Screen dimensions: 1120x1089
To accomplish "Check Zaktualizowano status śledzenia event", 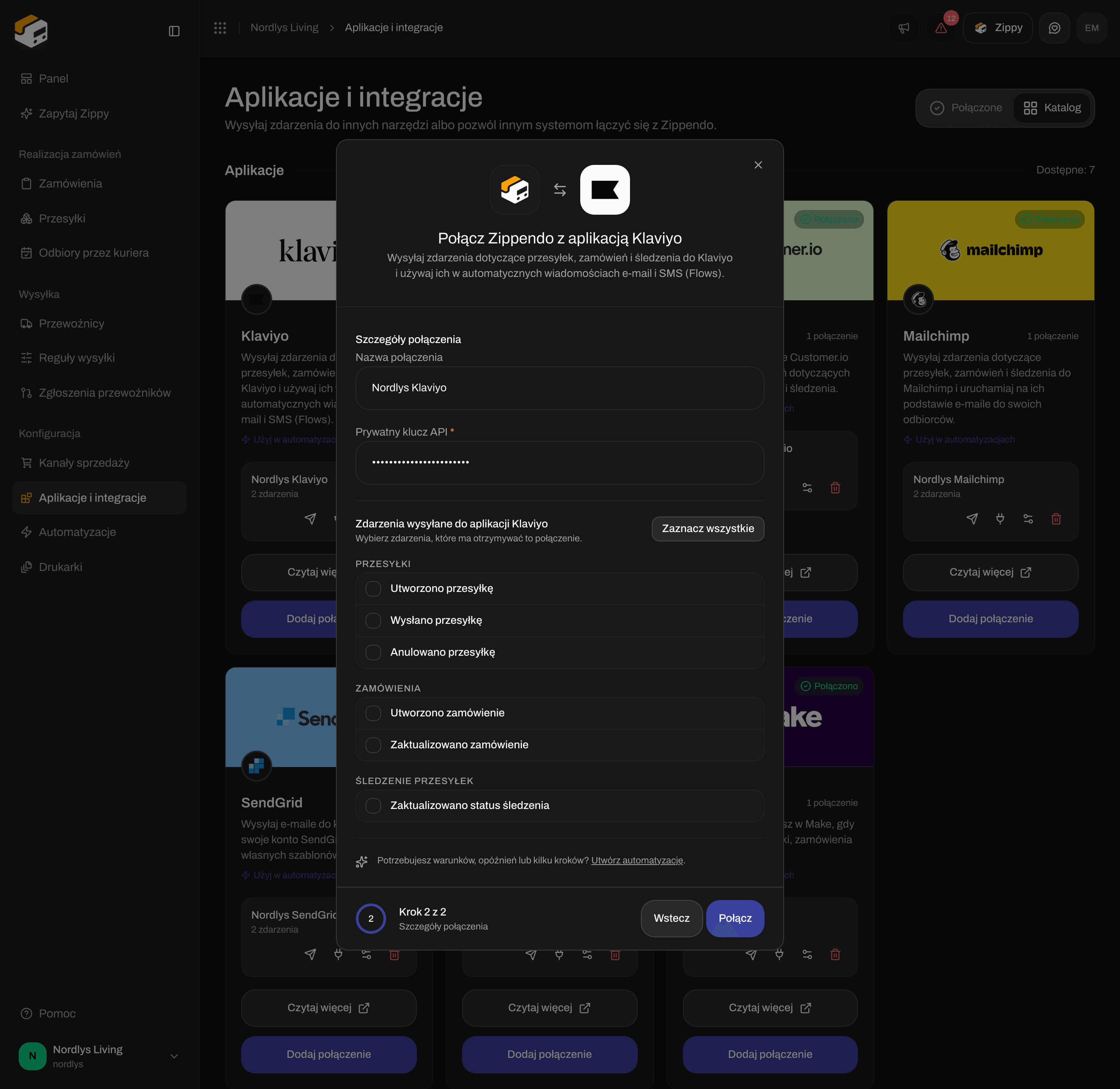I will 373,805.
